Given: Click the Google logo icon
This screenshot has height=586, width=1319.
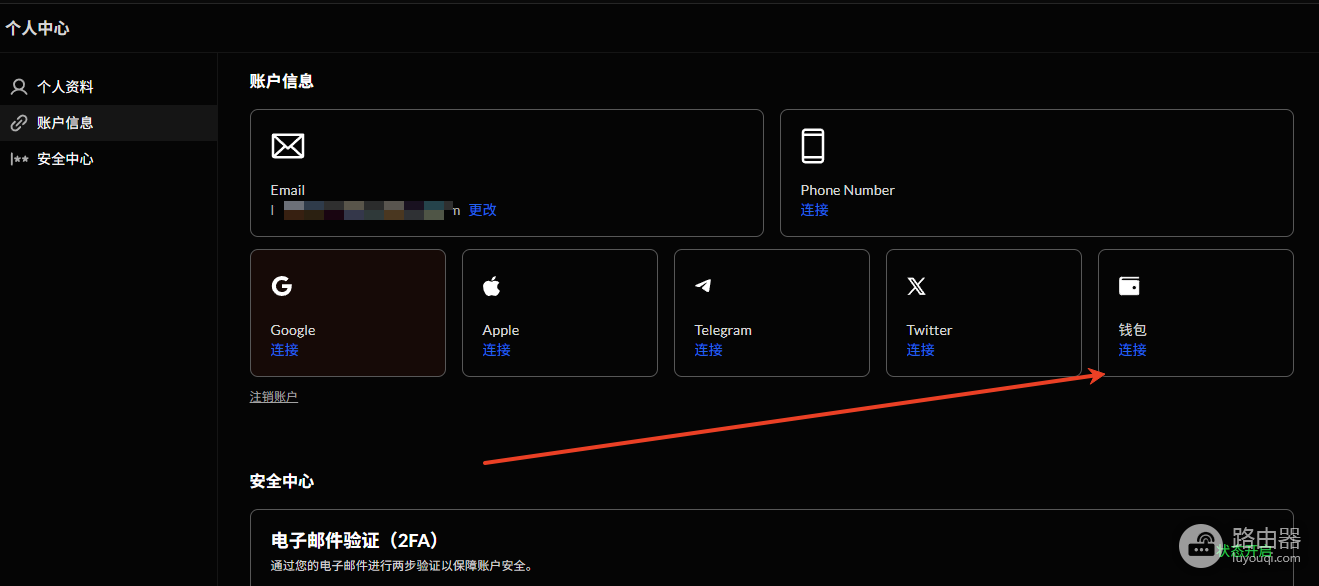Looking at the screenshot, I should point(282,286).
